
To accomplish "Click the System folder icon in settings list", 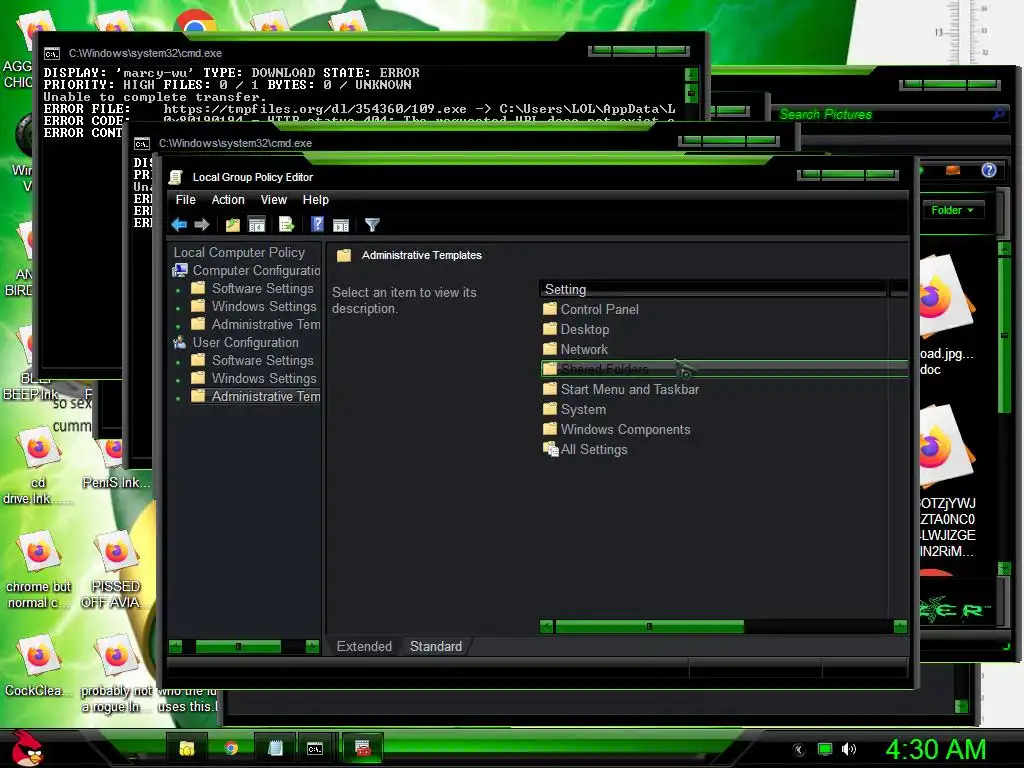I will tap(550, 409).
